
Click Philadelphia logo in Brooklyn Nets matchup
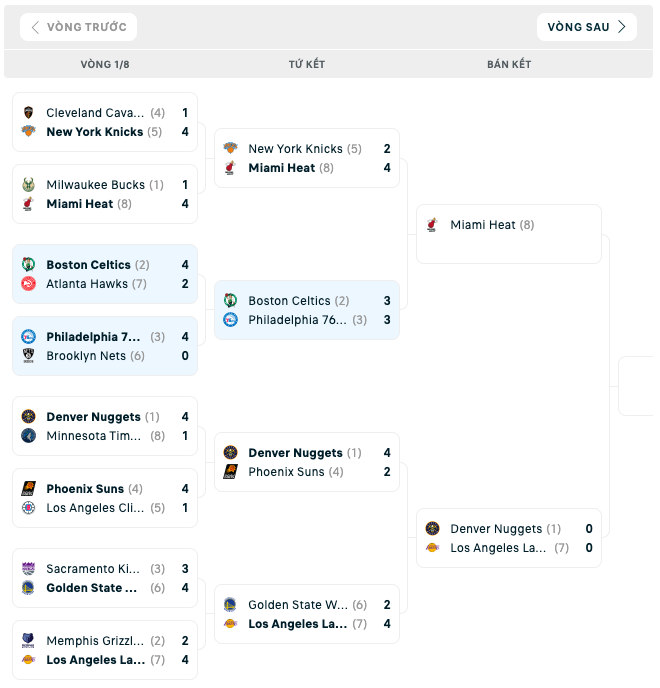point(29,337)
